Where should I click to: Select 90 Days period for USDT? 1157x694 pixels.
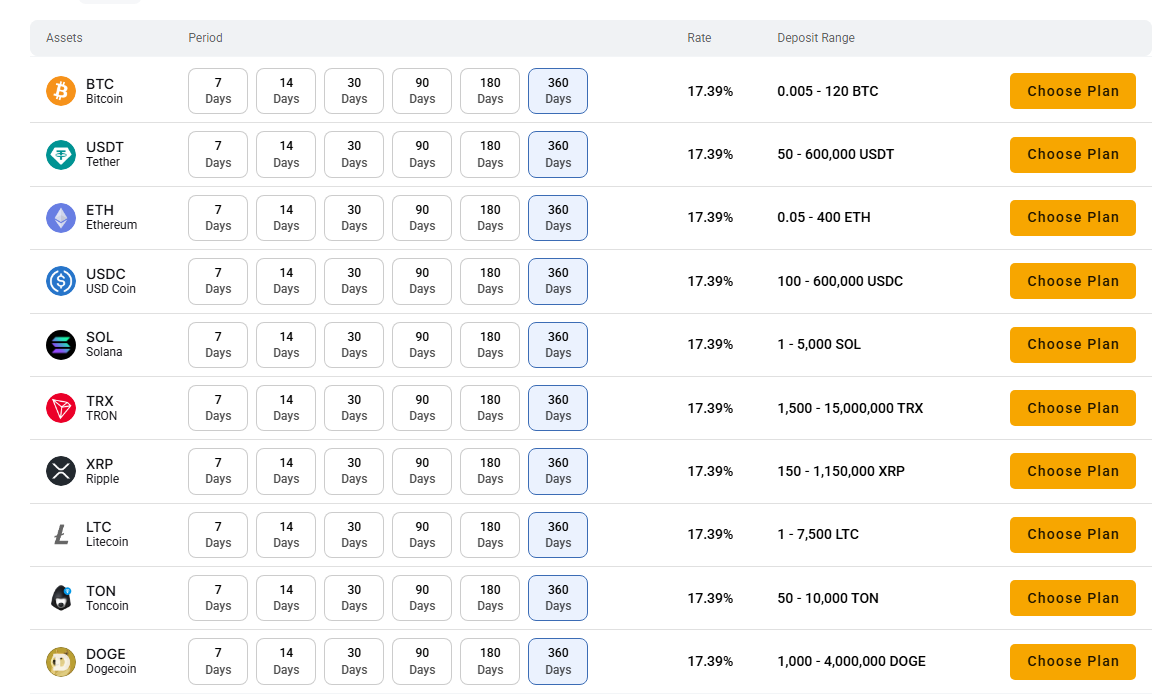(422, 154)
